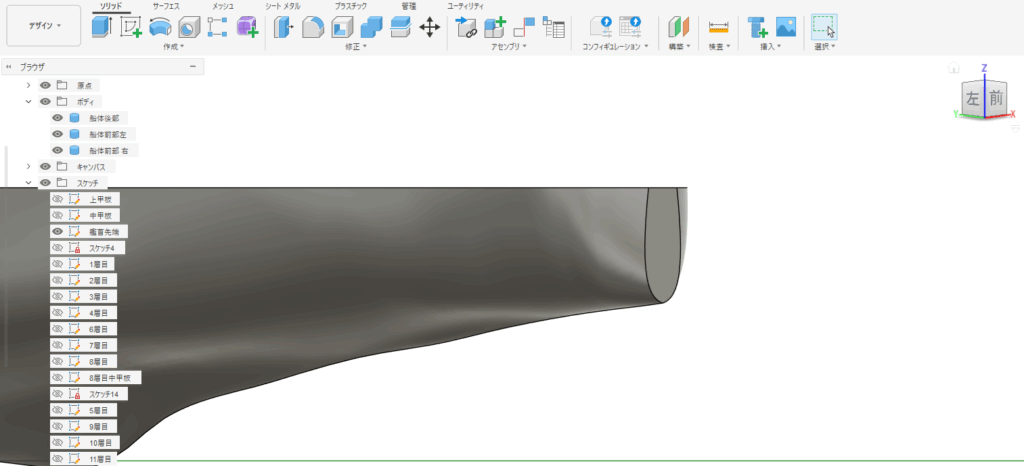The height and width of the screenshot is (466, 1024).
Task: Click the Revolve tool icon
Action: pos(160,28)
